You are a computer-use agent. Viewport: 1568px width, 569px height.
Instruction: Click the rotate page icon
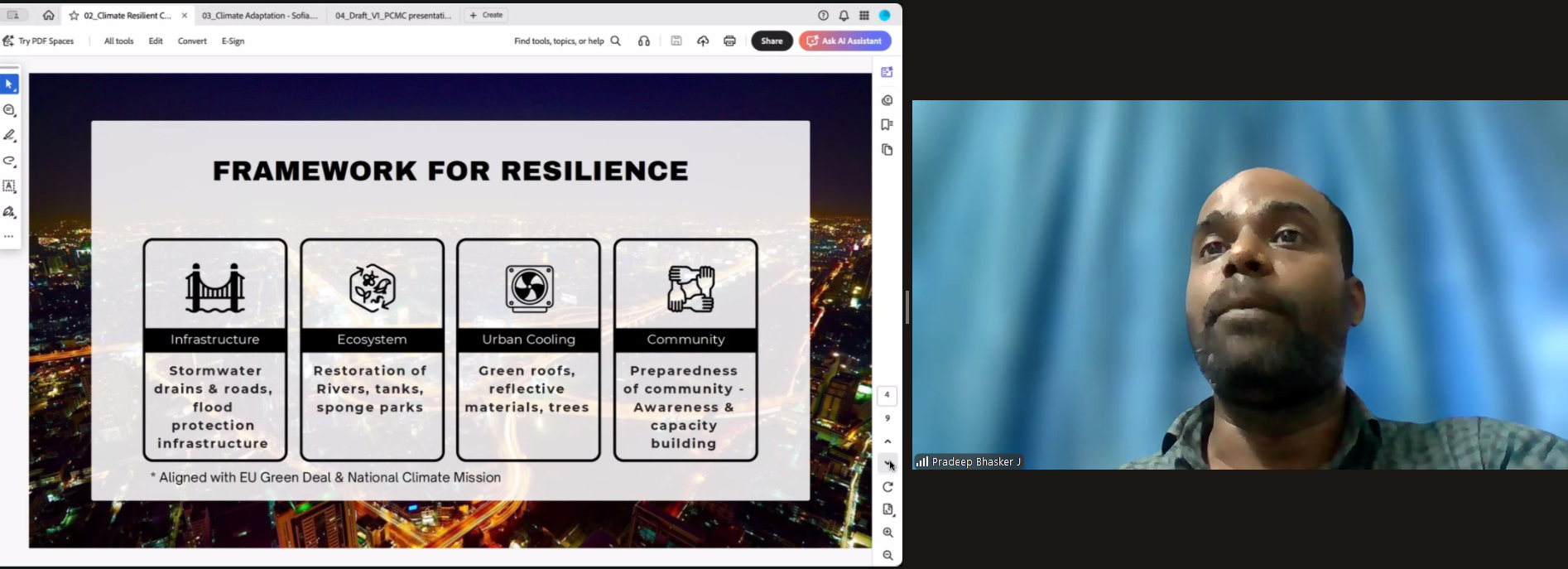887,487
